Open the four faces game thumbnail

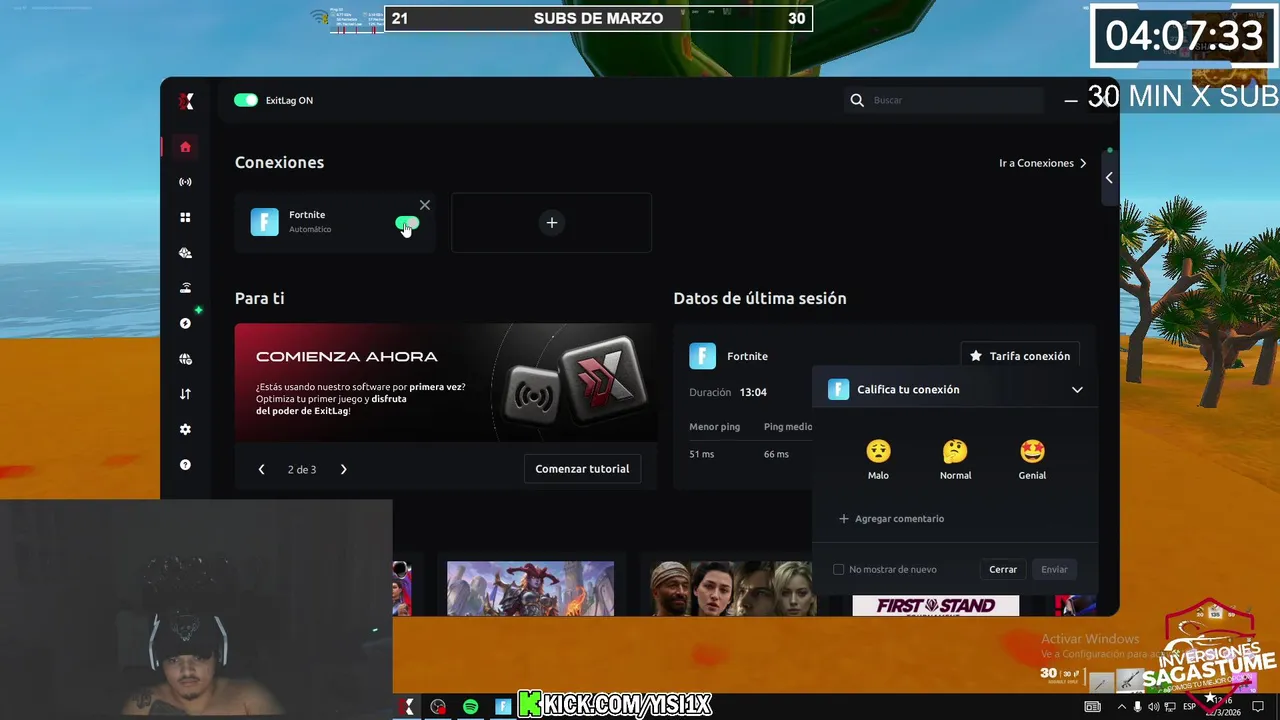click(x=733, y=588)
